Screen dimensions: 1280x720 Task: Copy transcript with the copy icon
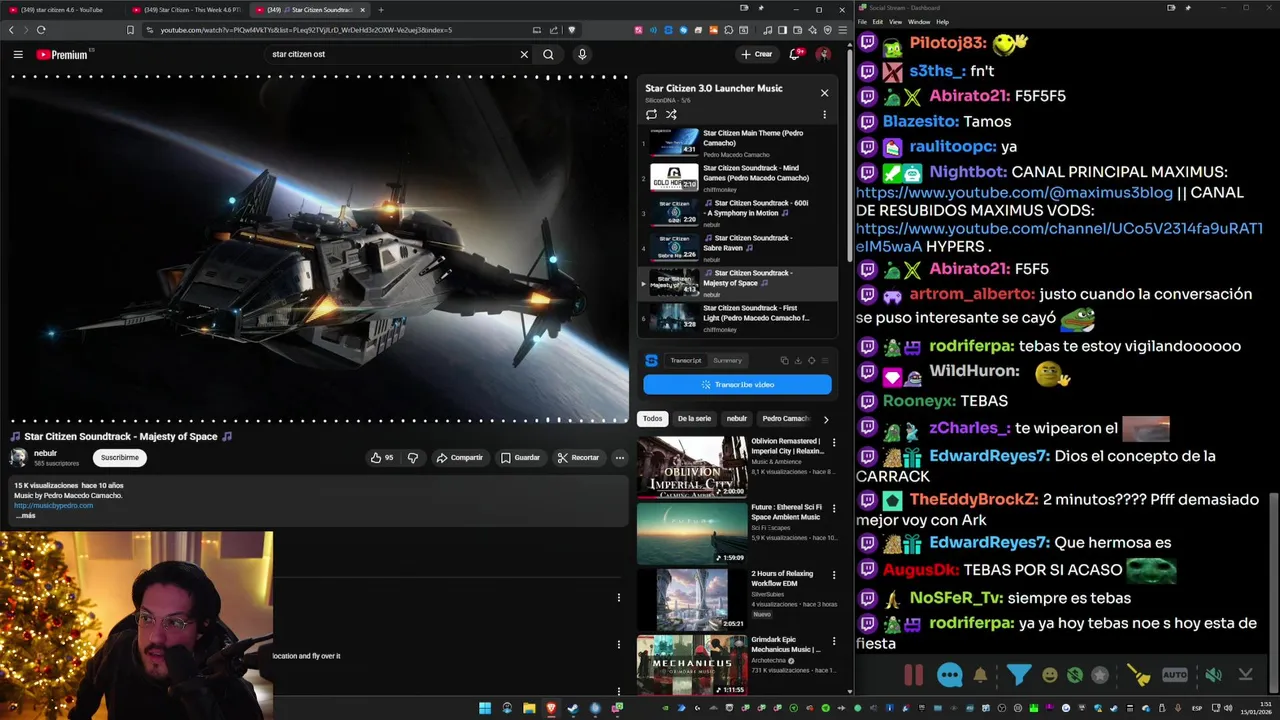click(x=784, y=360)
